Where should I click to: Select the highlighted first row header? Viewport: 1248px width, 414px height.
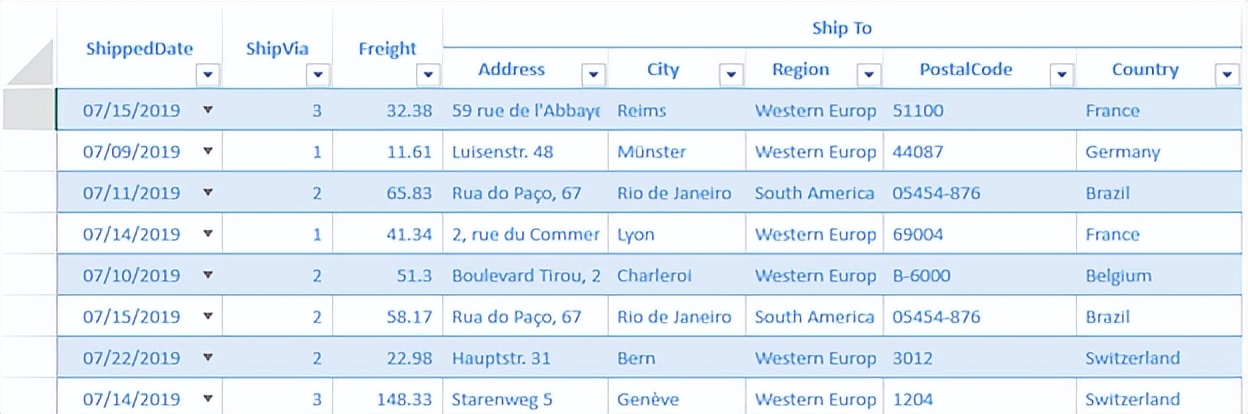pyautogui.click(x=29, y=110)
